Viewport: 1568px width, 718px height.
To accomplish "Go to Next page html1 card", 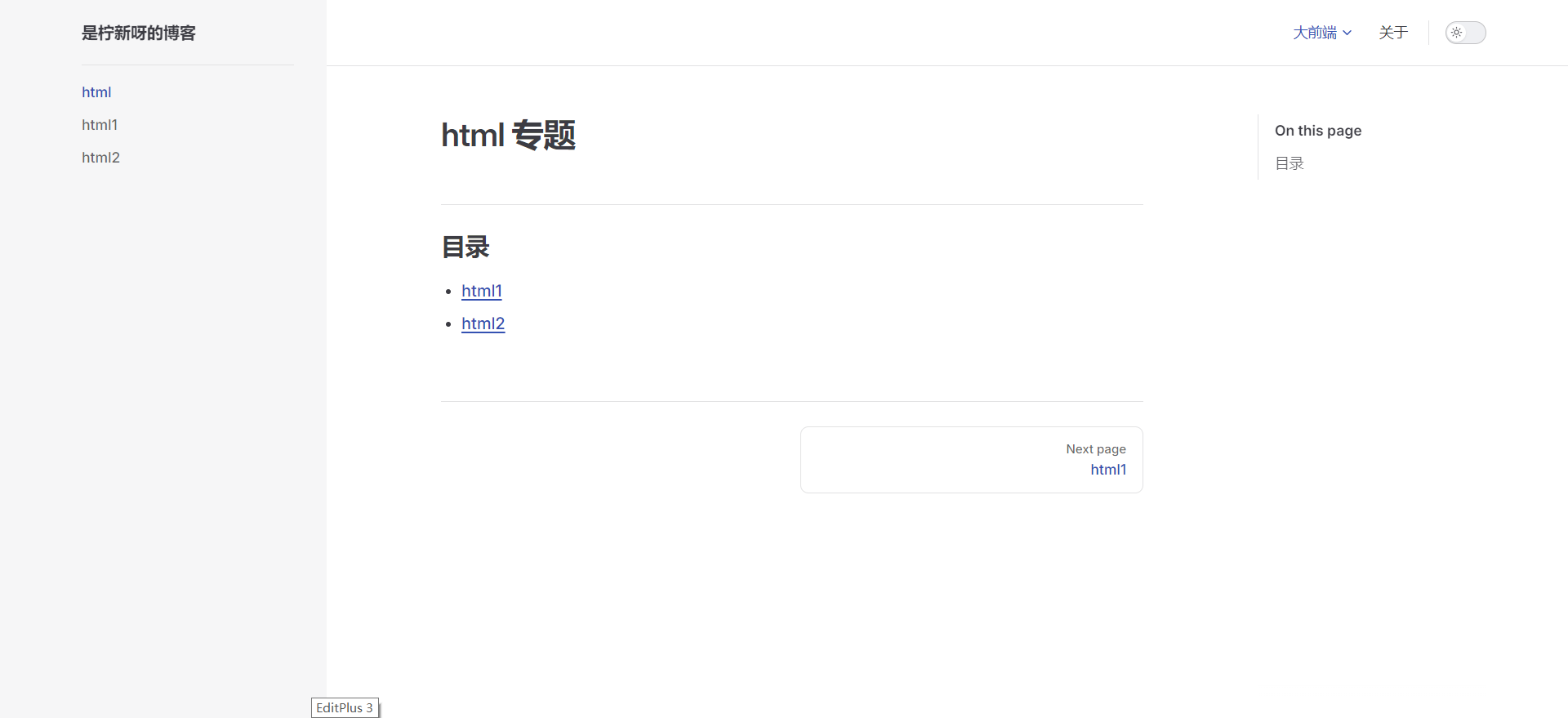I will (972, 460).
